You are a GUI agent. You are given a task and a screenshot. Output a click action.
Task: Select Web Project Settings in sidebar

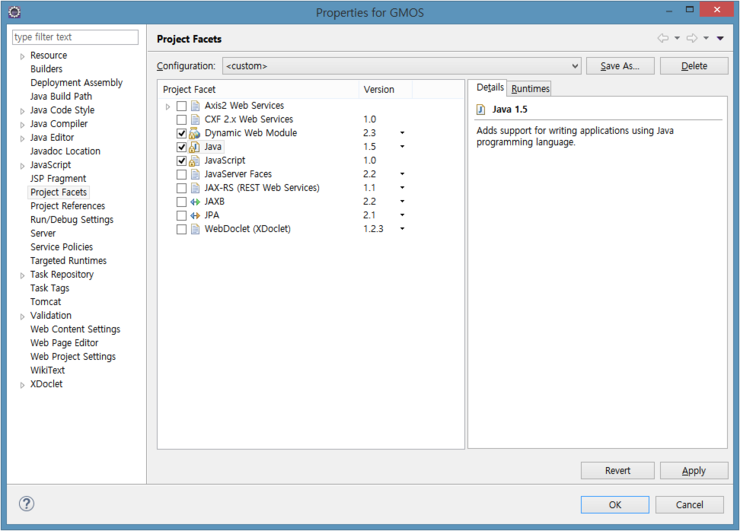pos(73,356)
